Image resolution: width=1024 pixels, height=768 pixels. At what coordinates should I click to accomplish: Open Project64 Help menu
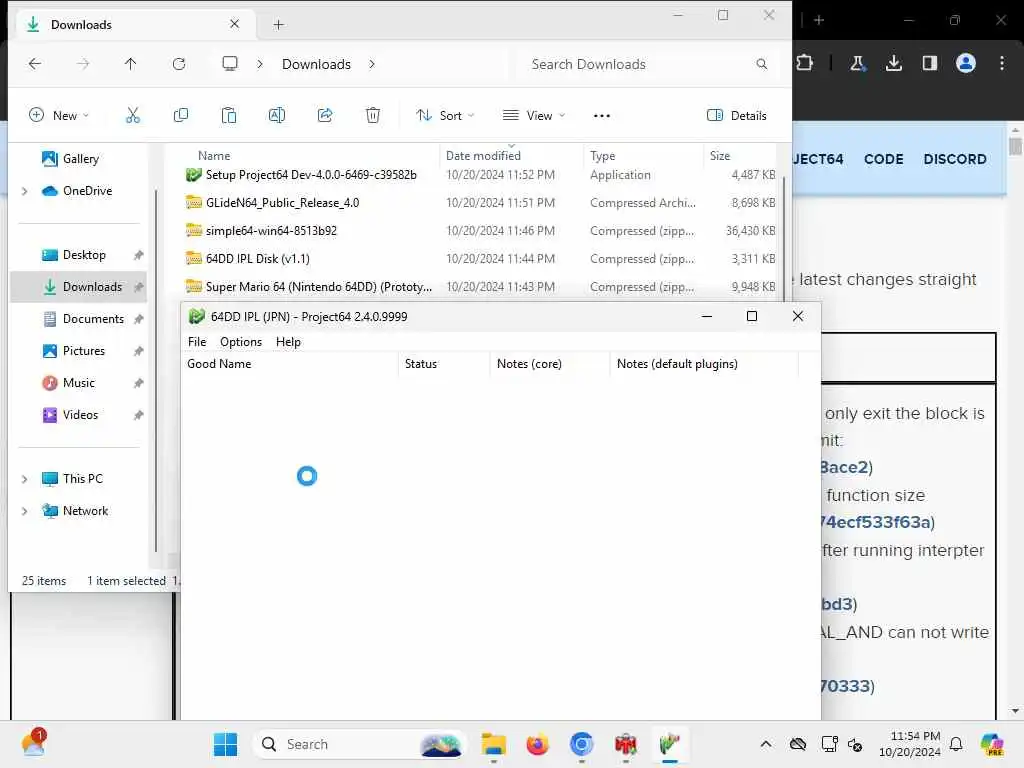coord(288,342)
